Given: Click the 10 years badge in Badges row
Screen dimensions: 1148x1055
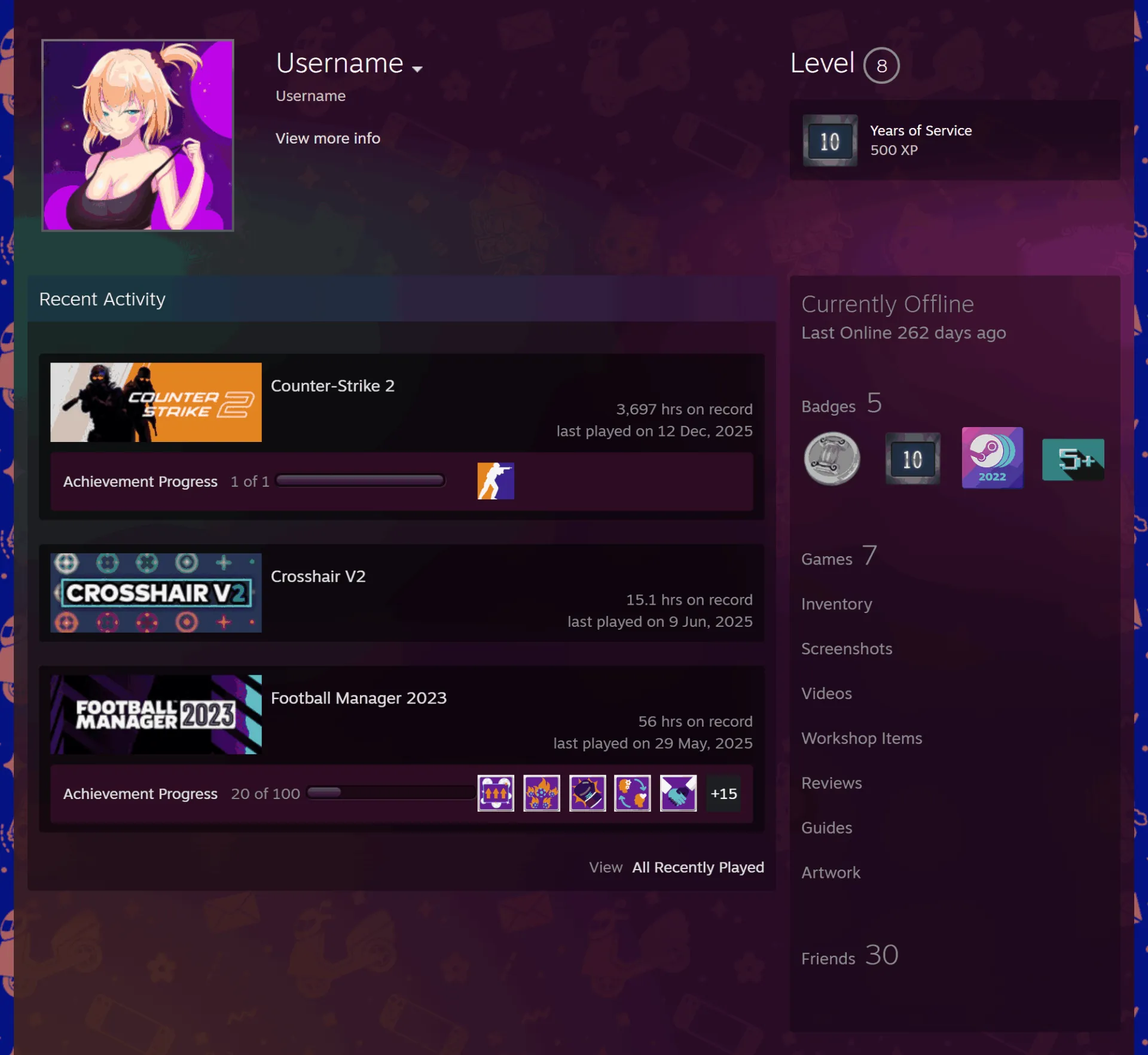Looking at the screenshot, I should [912, 459].
